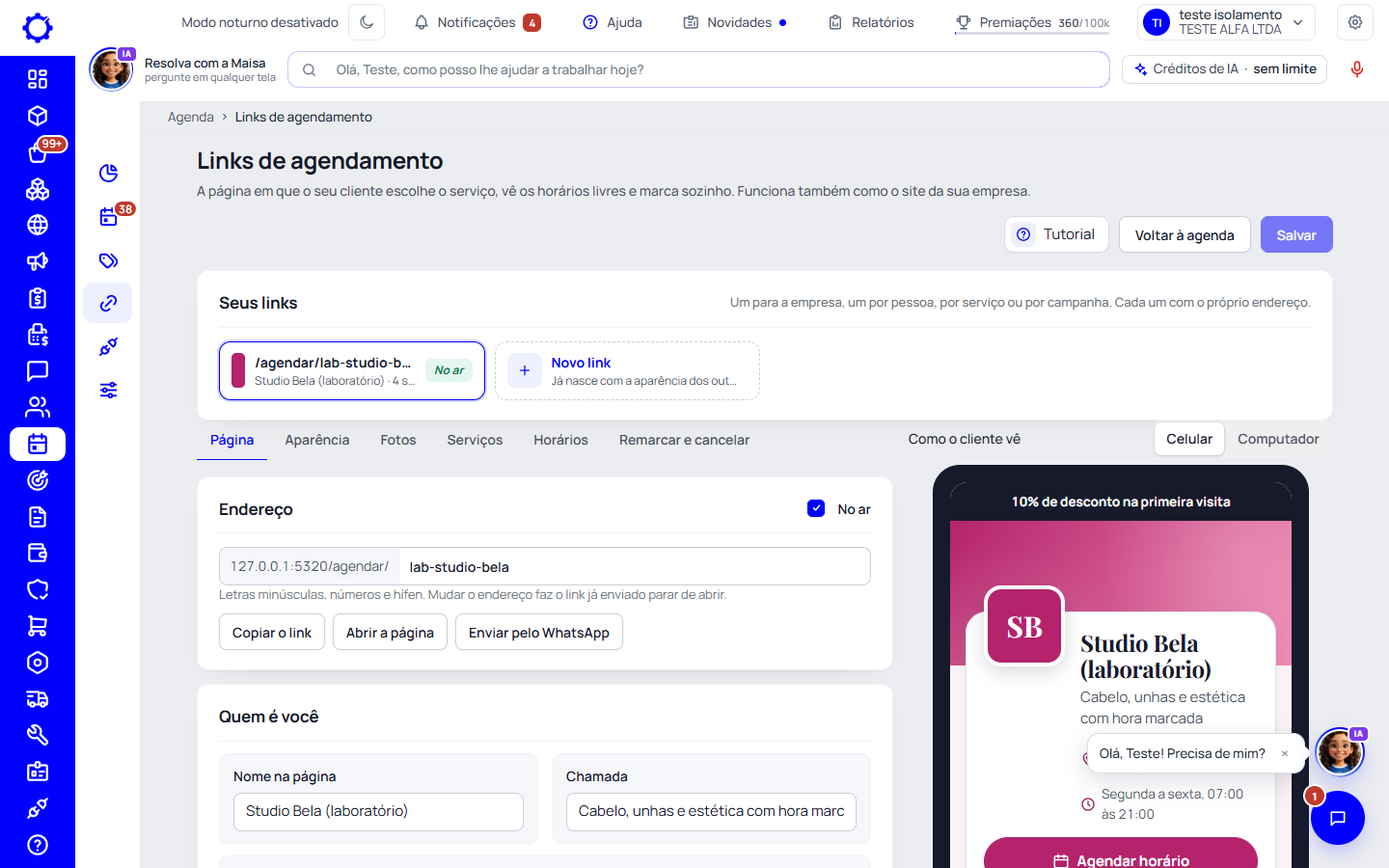Dismiss the "Olá, Teste! Precisa de mim?" bubble
The height and width of the screenshot is (868, 1389).
pyautogui.click(x=1285, y=754)
